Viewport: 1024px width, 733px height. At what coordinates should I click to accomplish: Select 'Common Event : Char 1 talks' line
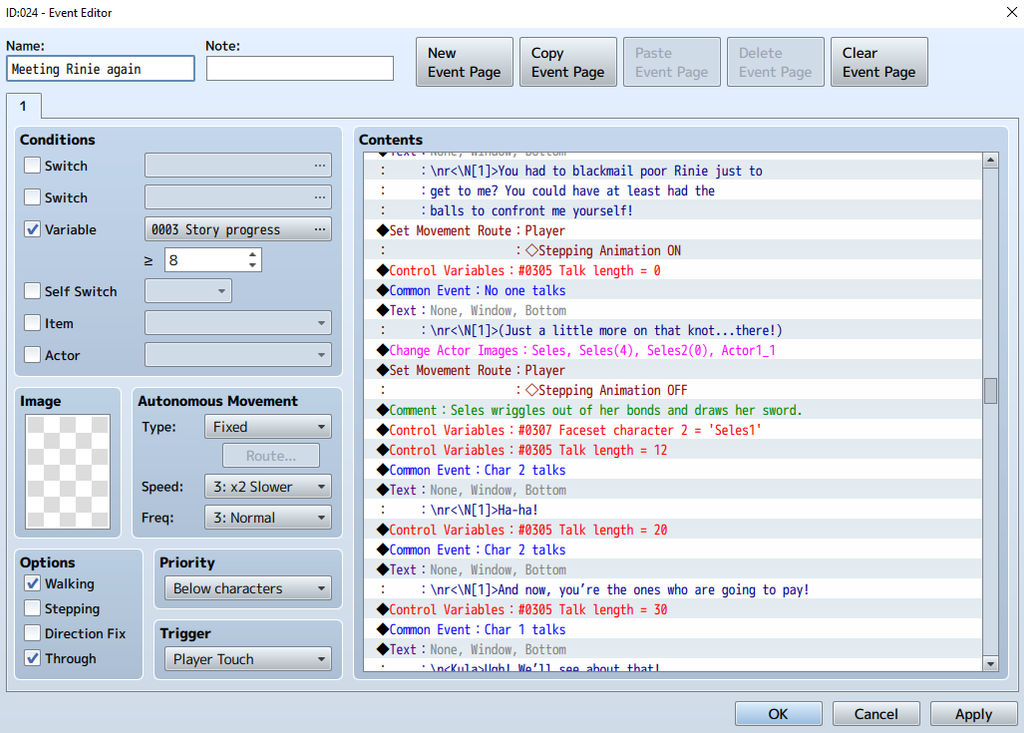tap(673, 629)
